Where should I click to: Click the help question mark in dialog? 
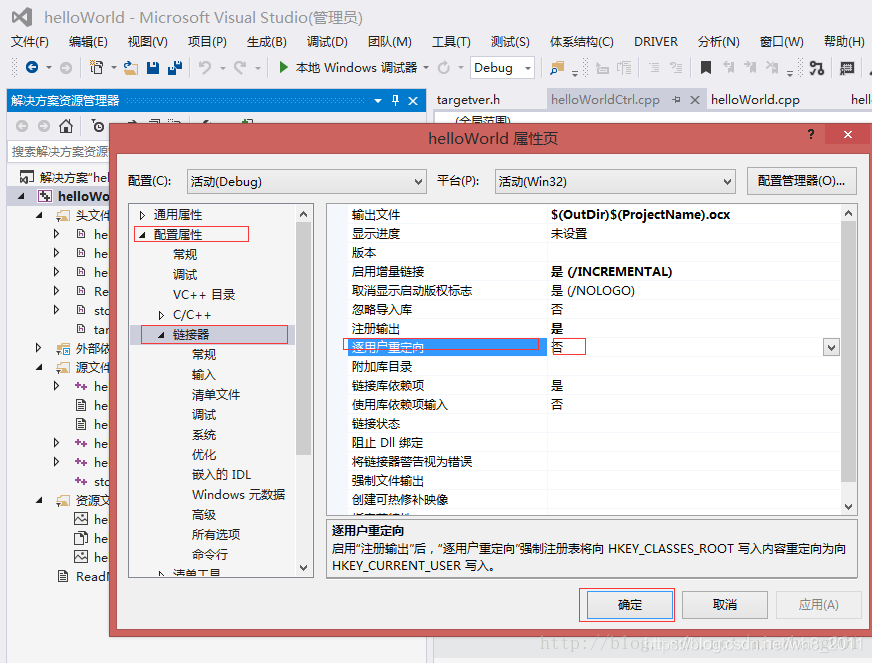pyautogui.click(x=811, y=134)
